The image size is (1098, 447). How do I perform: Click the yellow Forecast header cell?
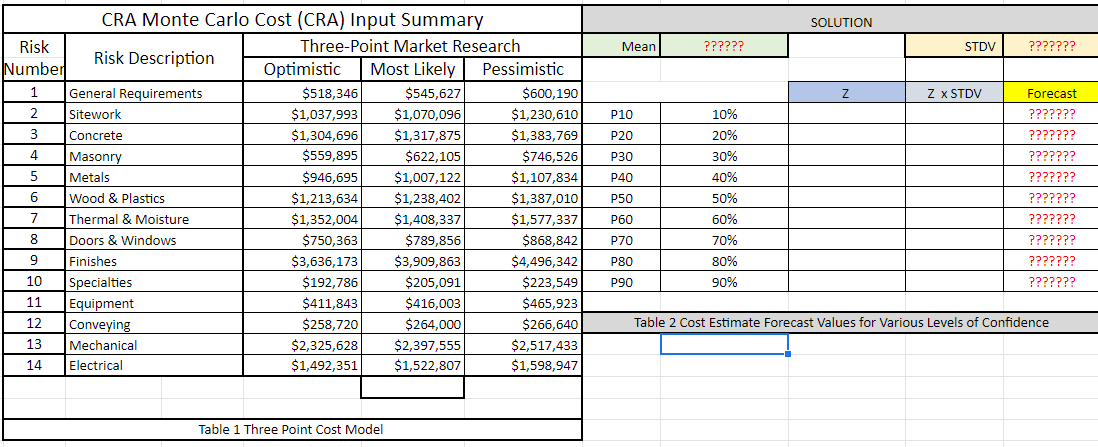[1050, 93]
